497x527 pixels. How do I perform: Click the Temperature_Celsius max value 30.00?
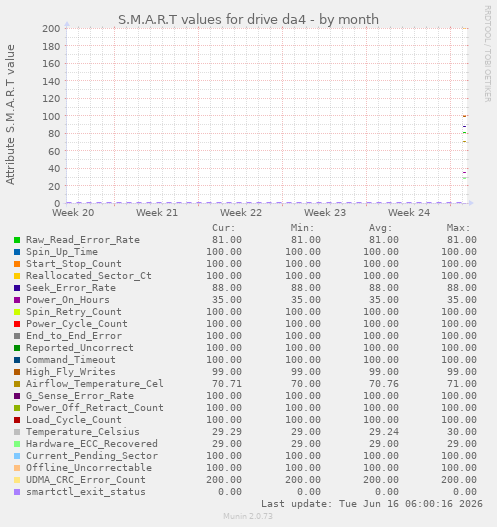(x=462, y=432)
